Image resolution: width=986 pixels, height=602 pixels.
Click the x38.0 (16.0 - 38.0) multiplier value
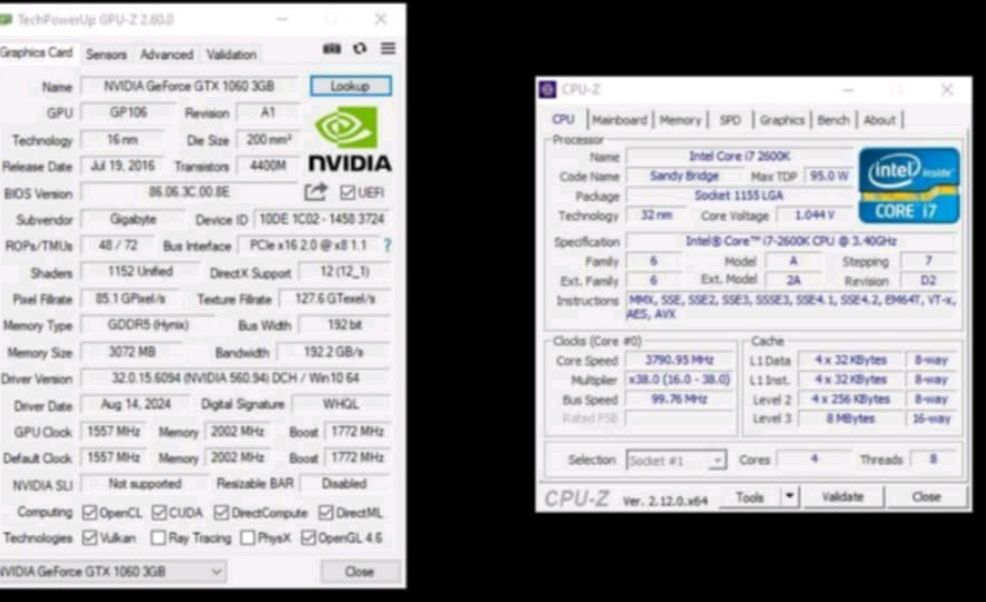click(679, 380)
